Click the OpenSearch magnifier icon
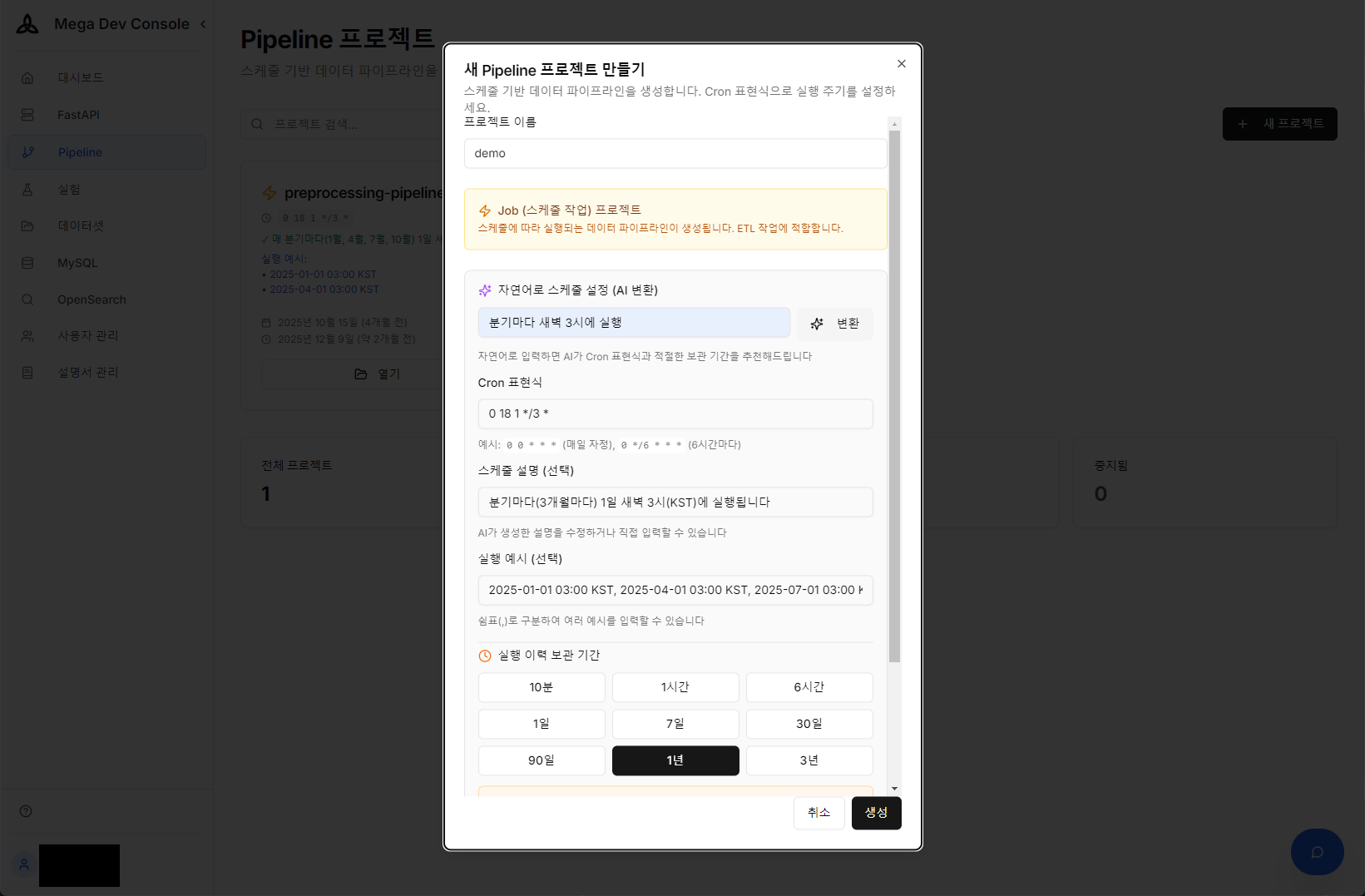This screenshot has height=896, width=1365. pyautogui.click(x=27, y=299)
